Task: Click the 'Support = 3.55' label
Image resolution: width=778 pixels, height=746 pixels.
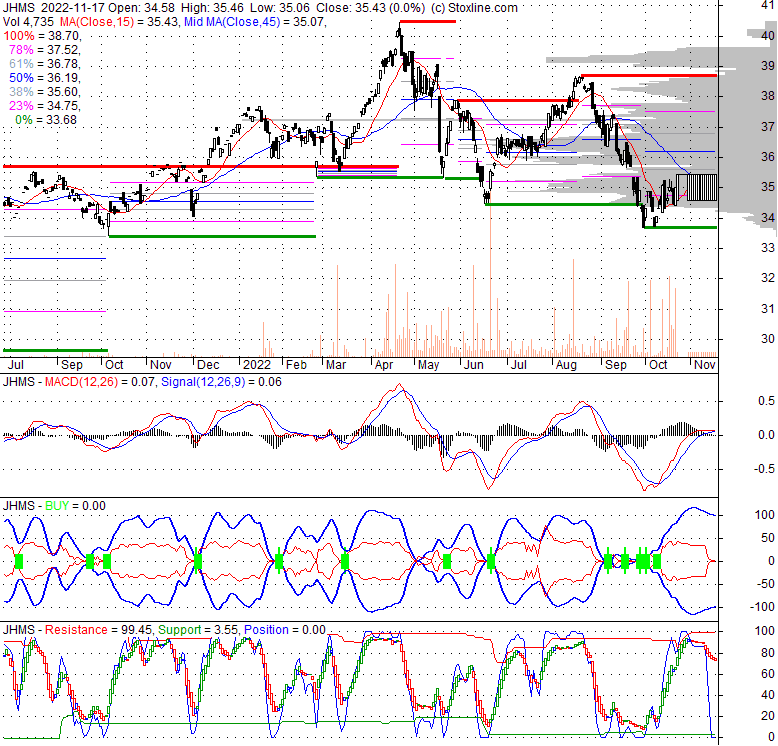Action: [x=198, y=630]
